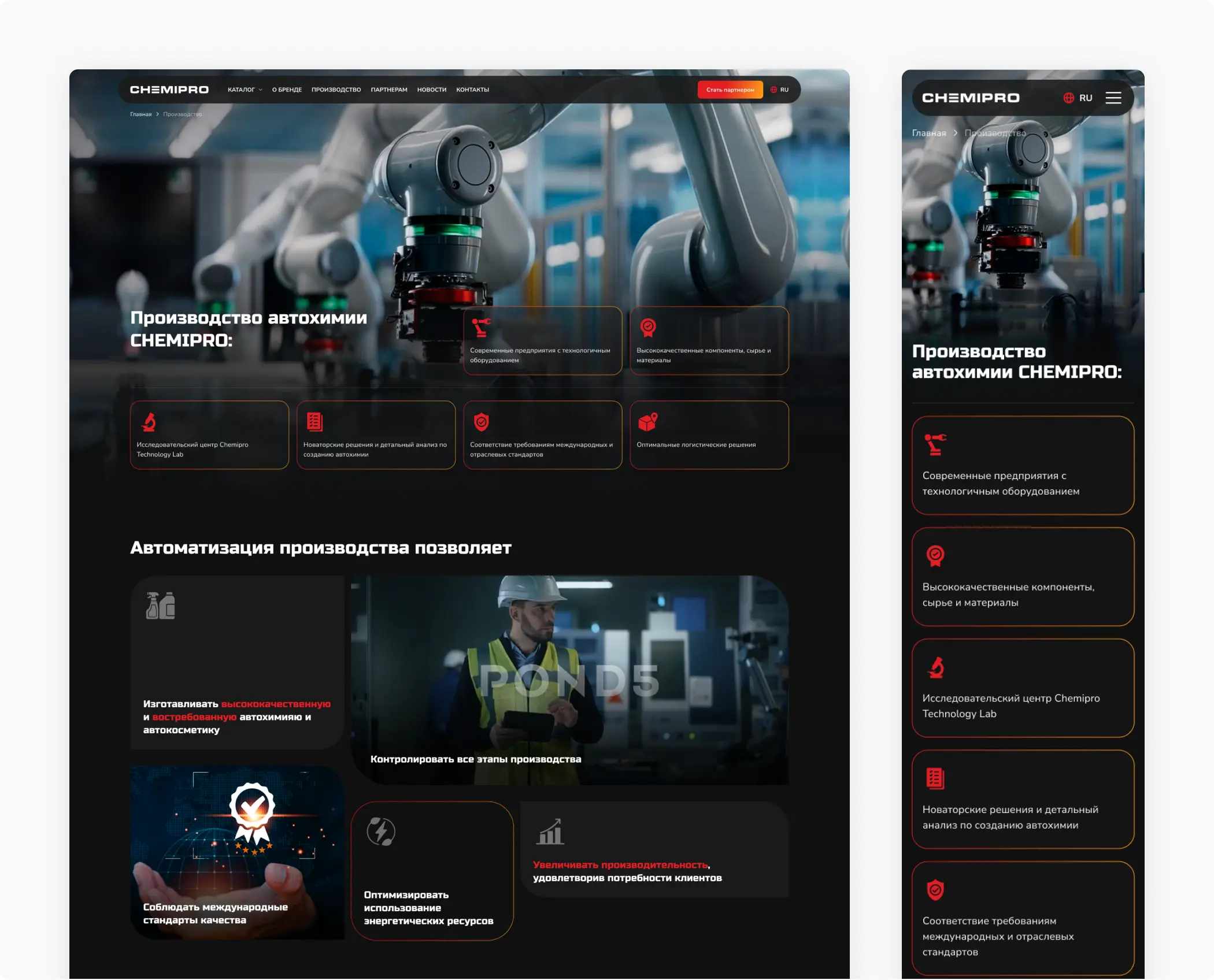Viewport: 1214px width, 980px height.
Task: Click the microscope icon in research center card
Action: (x=149, y=422)
